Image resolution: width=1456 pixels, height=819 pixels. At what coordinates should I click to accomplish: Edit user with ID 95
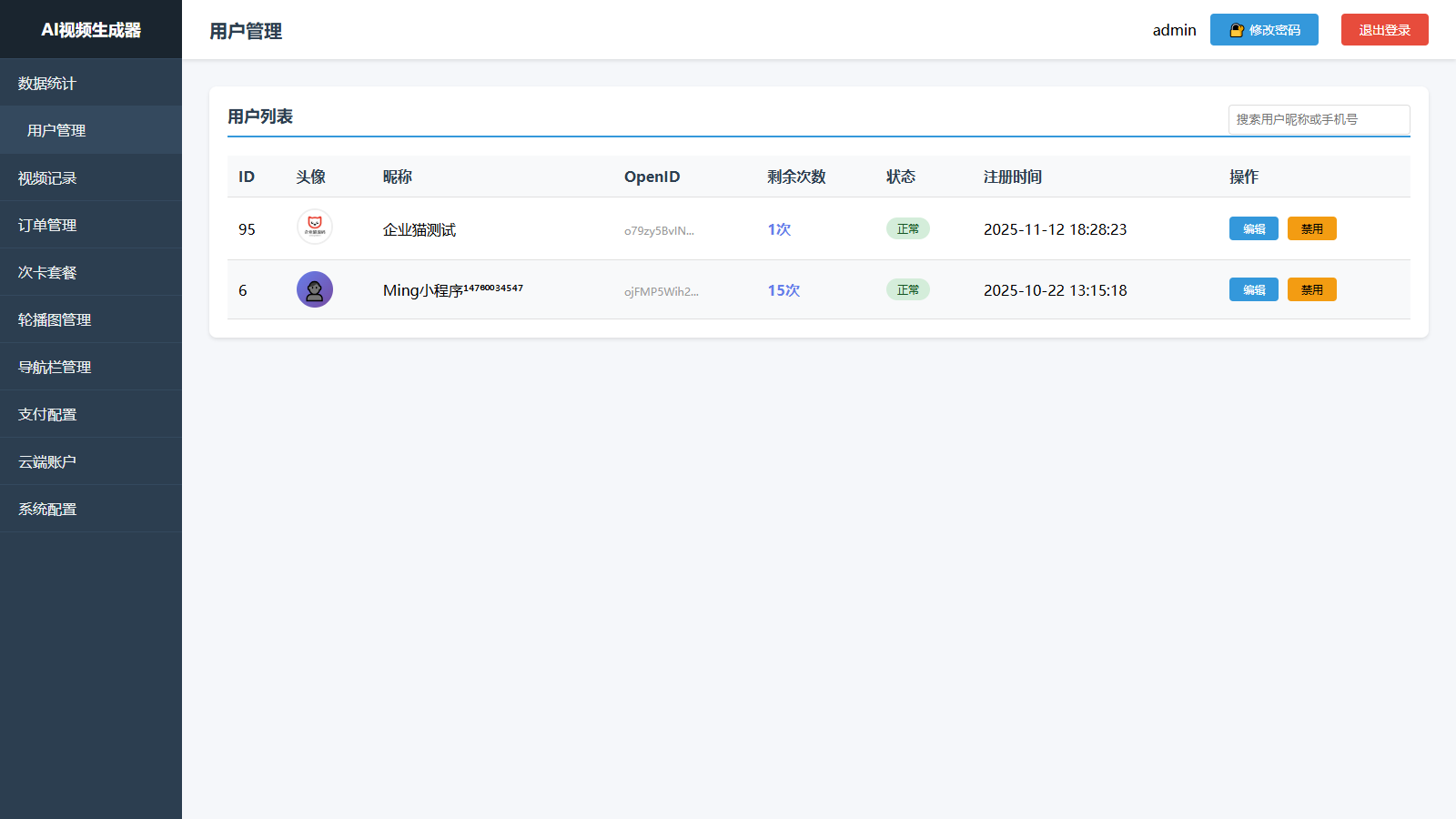1253,228
